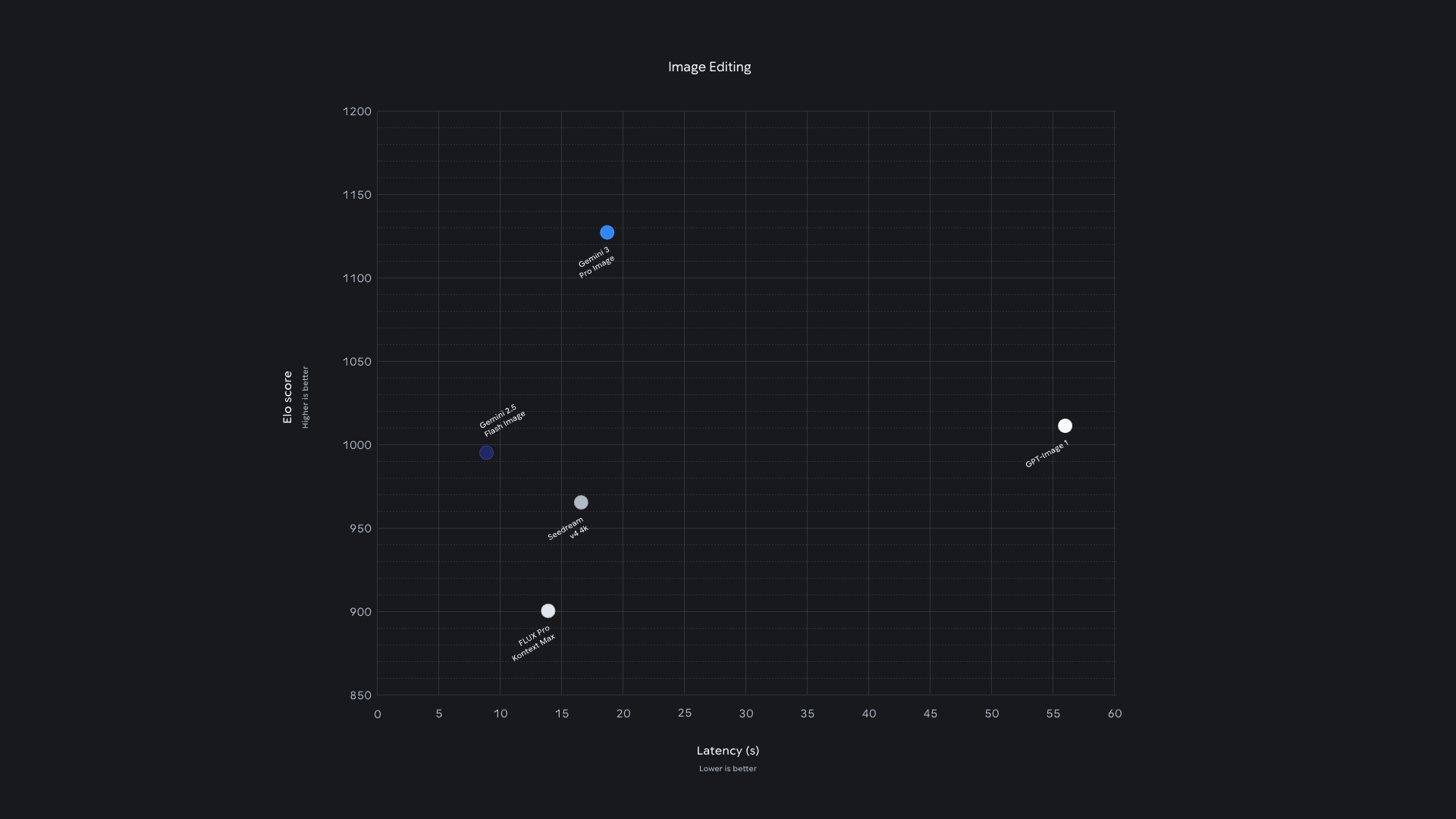The image size is (1456, 819).
Task: Select the GPT-Image 1 data point
Action: (x=1065, y=426)
